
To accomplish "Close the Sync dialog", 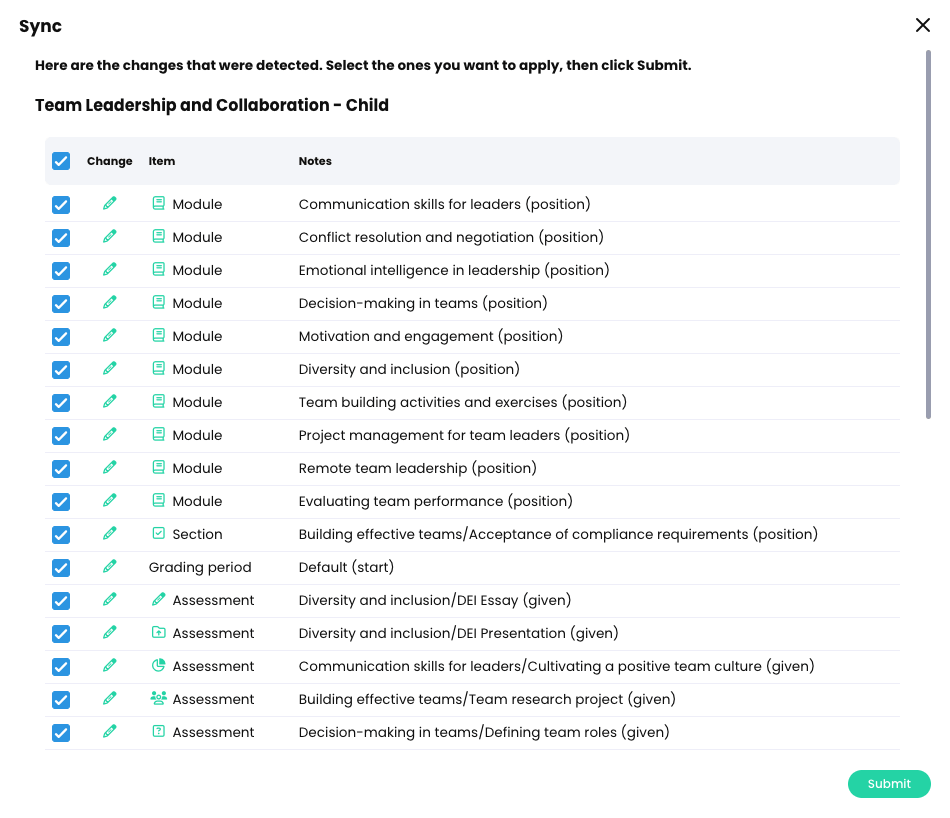I will [923, 26].
